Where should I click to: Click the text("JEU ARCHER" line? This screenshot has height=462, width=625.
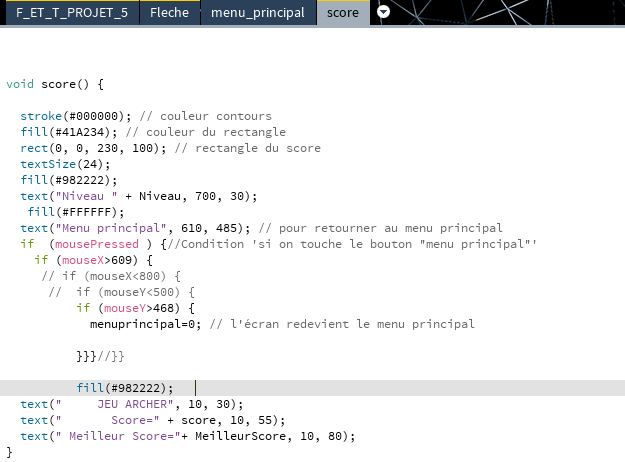[x=132, y=404]
